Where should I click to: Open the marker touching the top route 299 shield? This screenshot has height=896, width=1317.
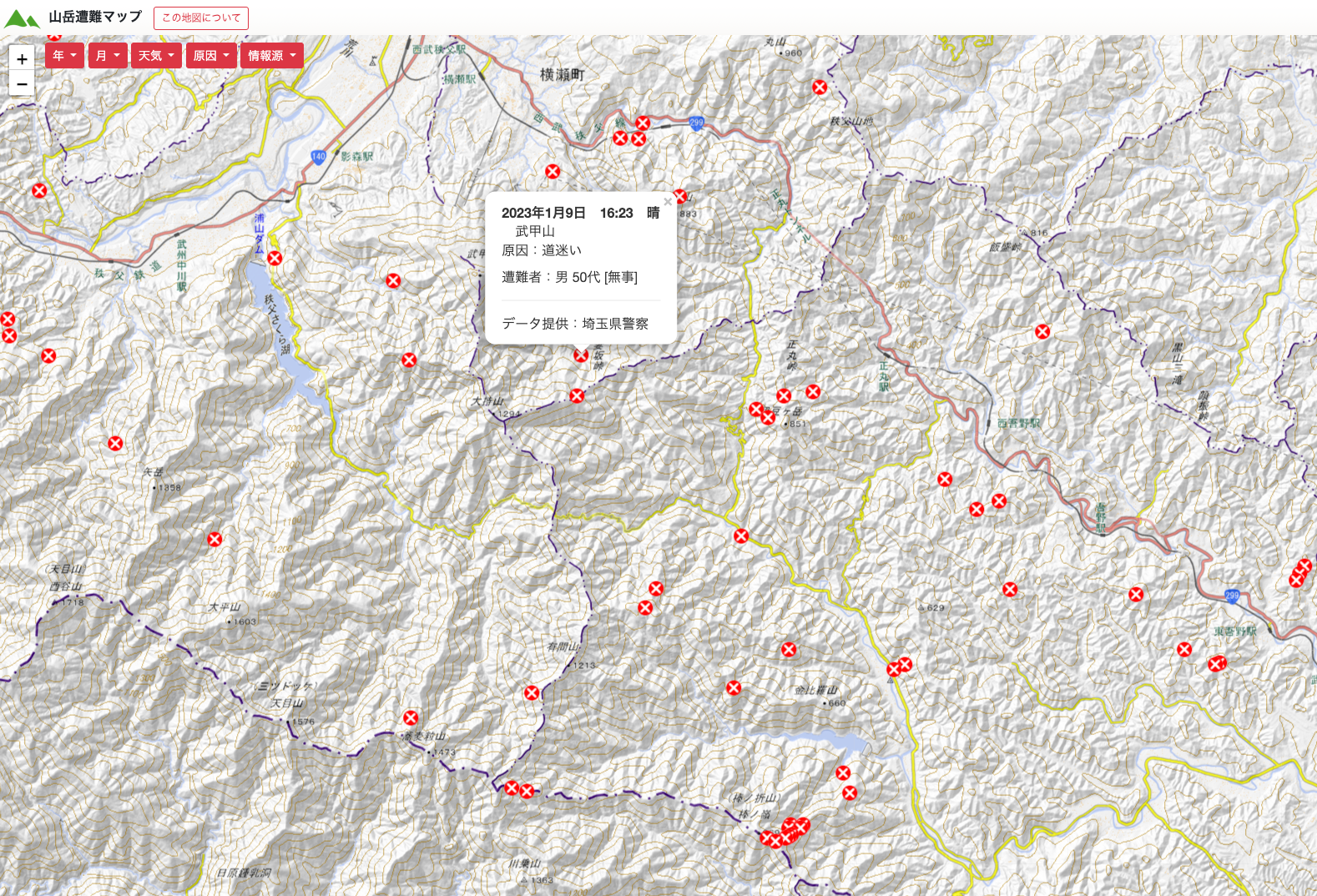click(643, 123)
